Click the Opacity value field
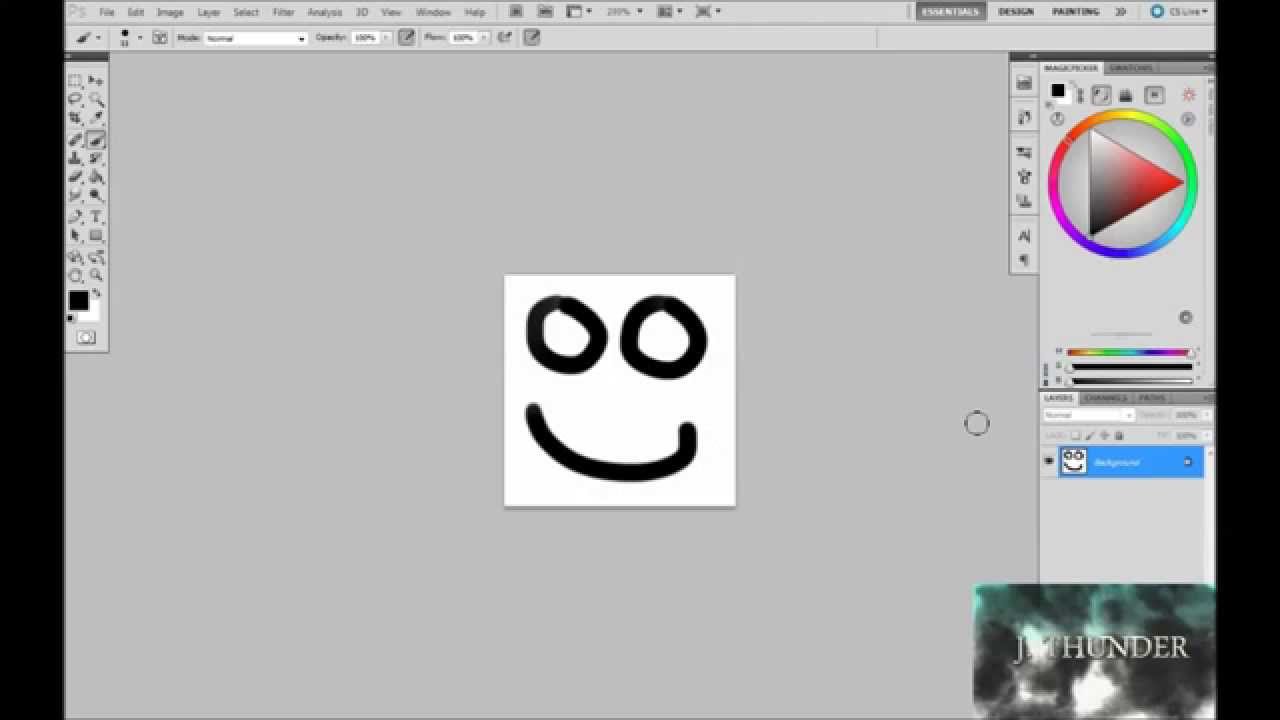This screenshot has width=1280, height=720. click(x=364, y=37)
